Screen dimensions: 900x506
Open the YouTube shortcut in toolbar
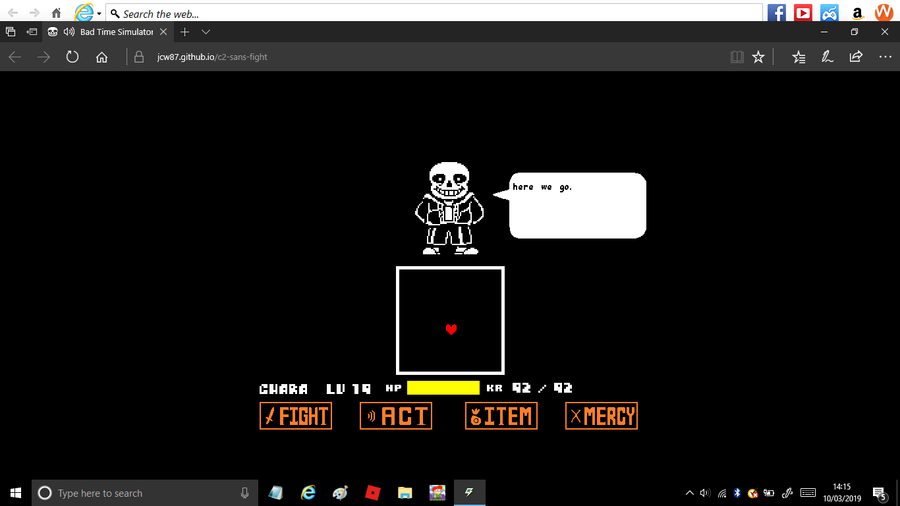point(802,13)
